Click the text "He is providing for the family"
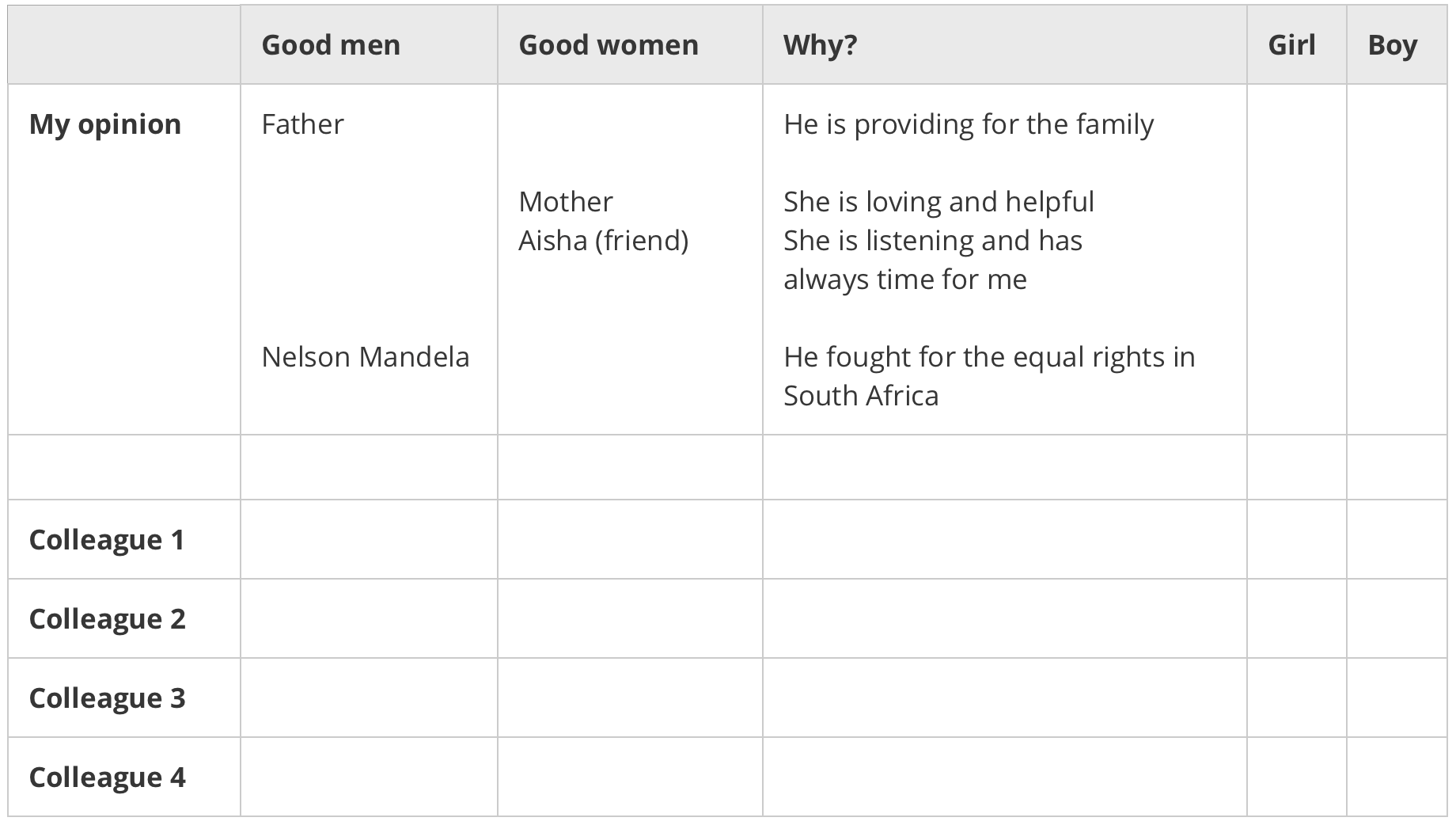The width and height of the screenshot is (1456, 825). point(968,124)
